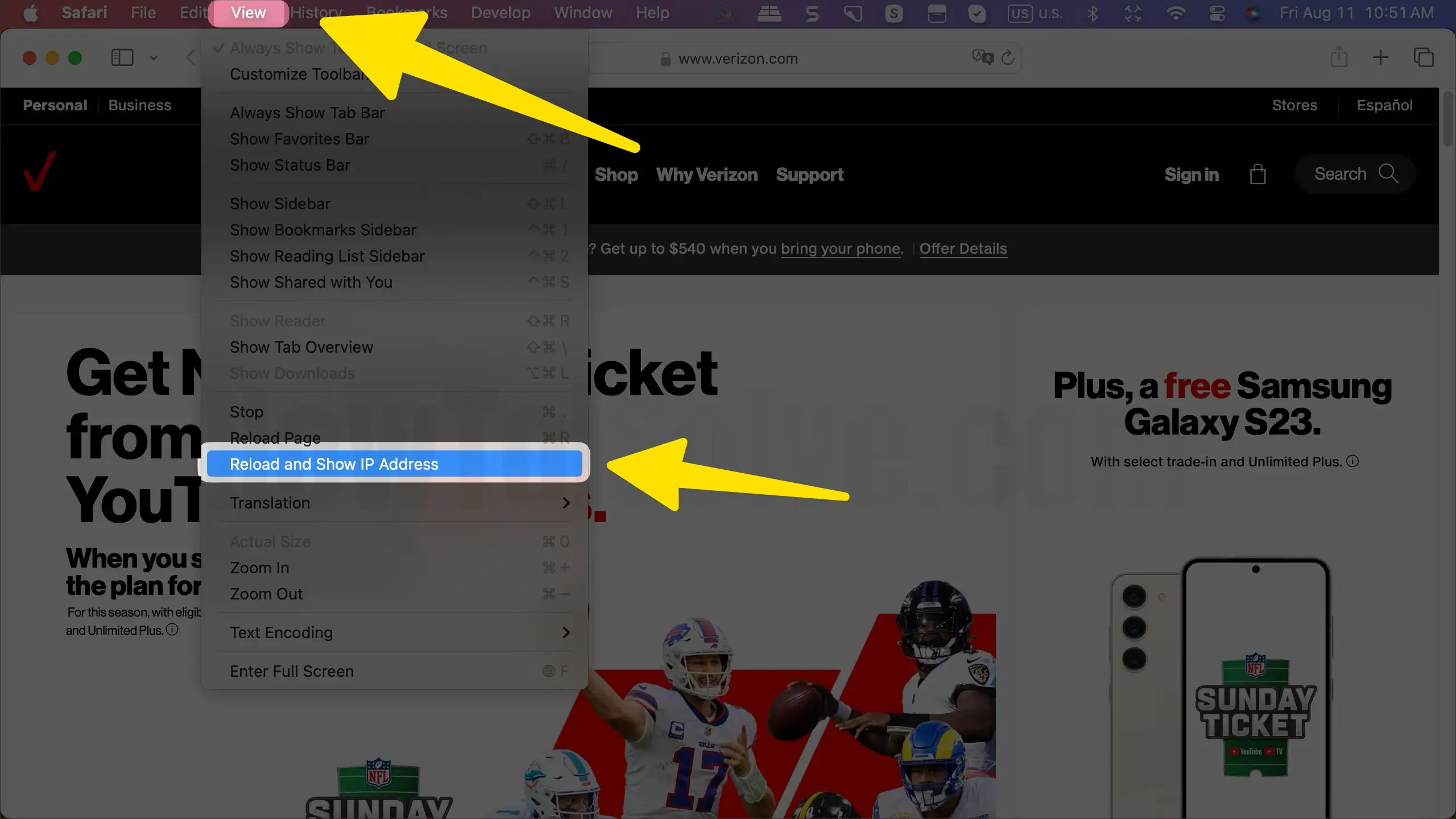This screenshot has height=819, width=1456.
Task: Toggle Show Reading List Sidebar
Action: pos(394,256)
